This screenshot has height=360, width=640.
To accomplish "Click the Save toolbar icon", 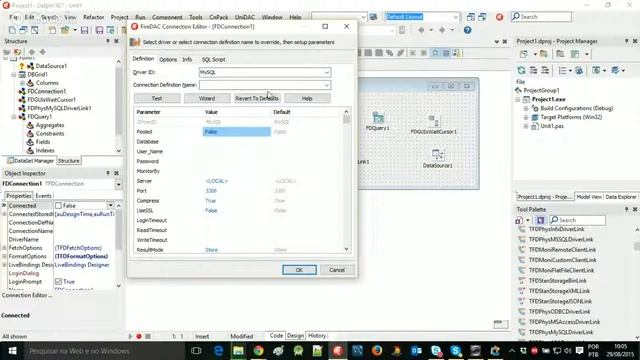I will tap(84, 30).
